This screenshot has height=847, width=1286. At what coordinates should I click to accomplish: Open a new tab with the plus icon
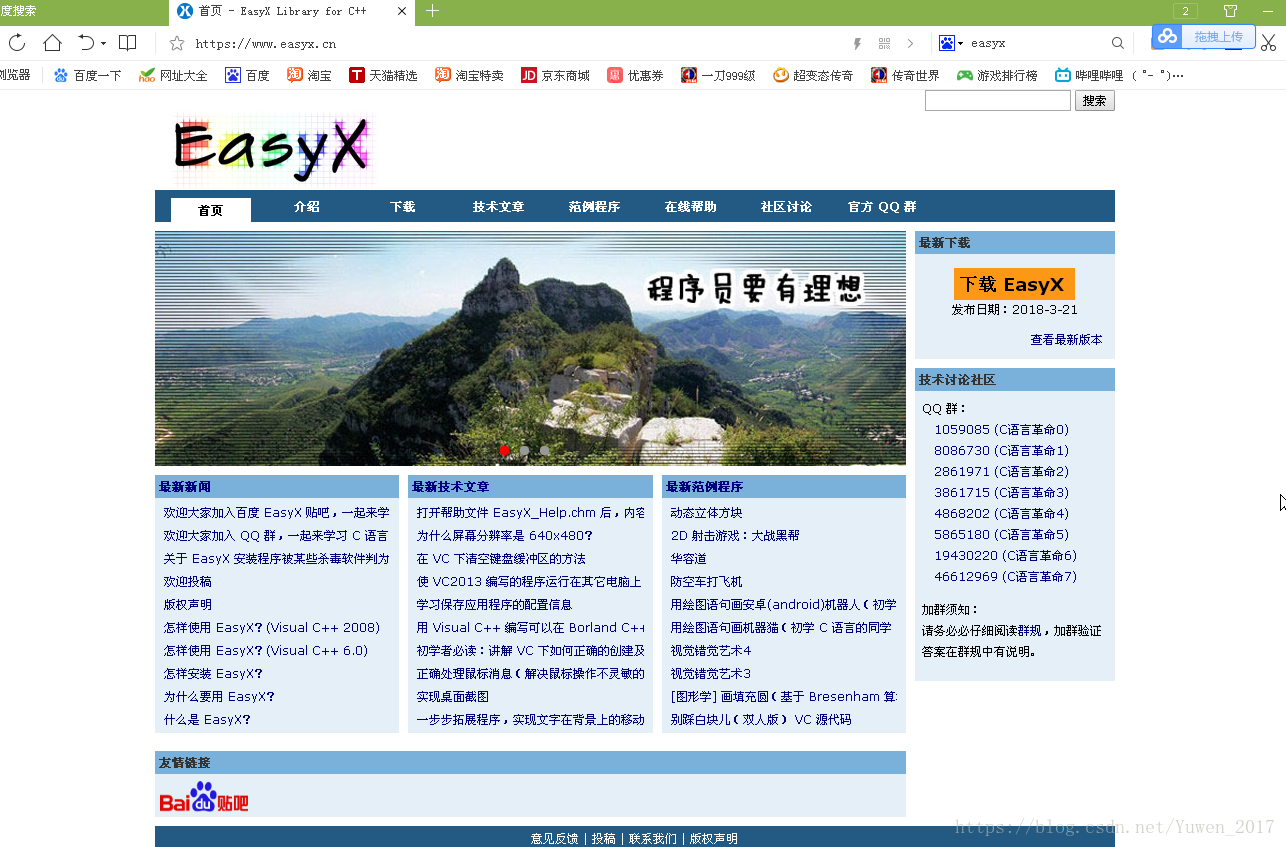coord(432,11)
